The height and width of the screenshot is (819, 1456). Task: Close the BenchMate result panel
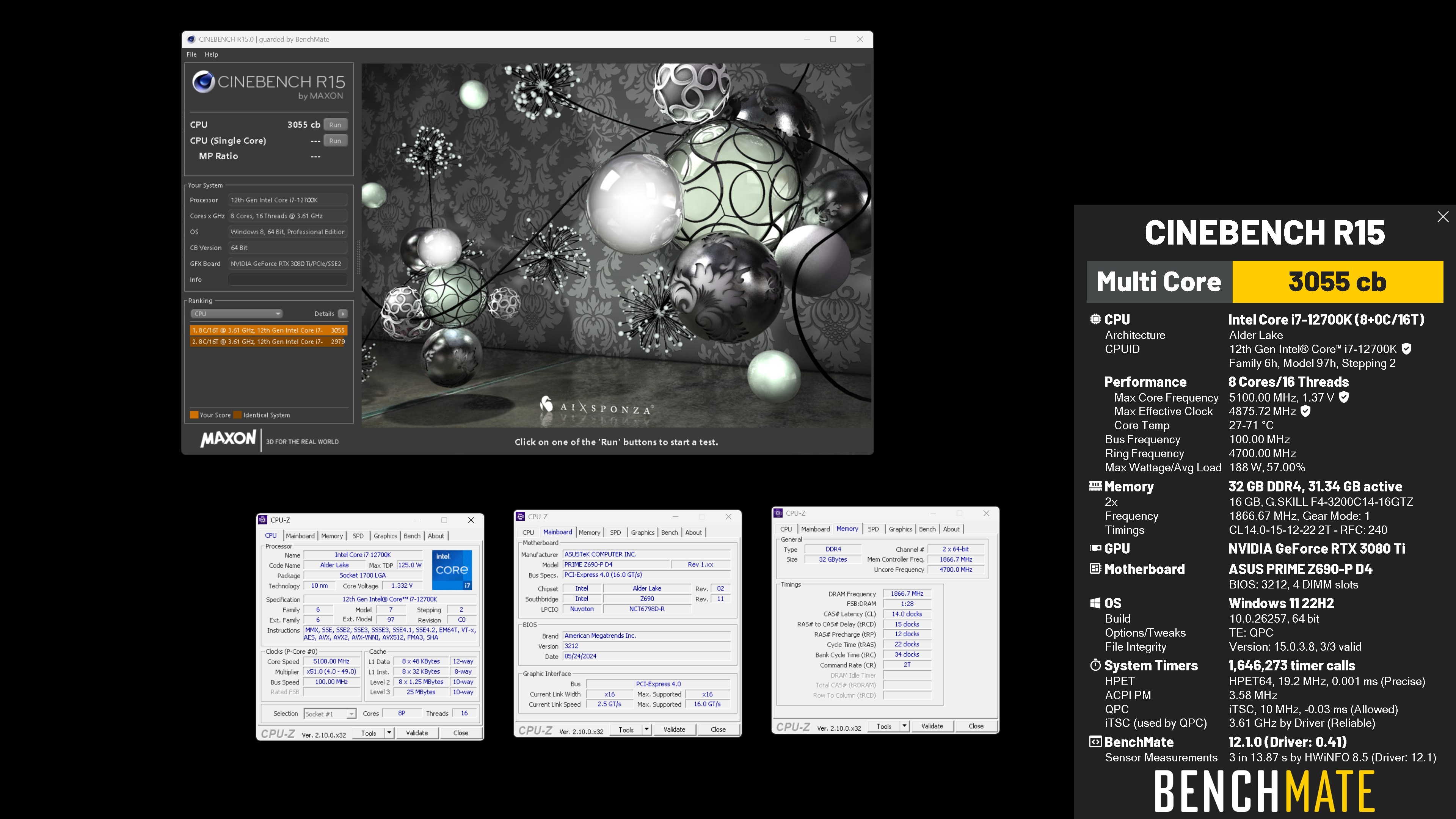1442,217
